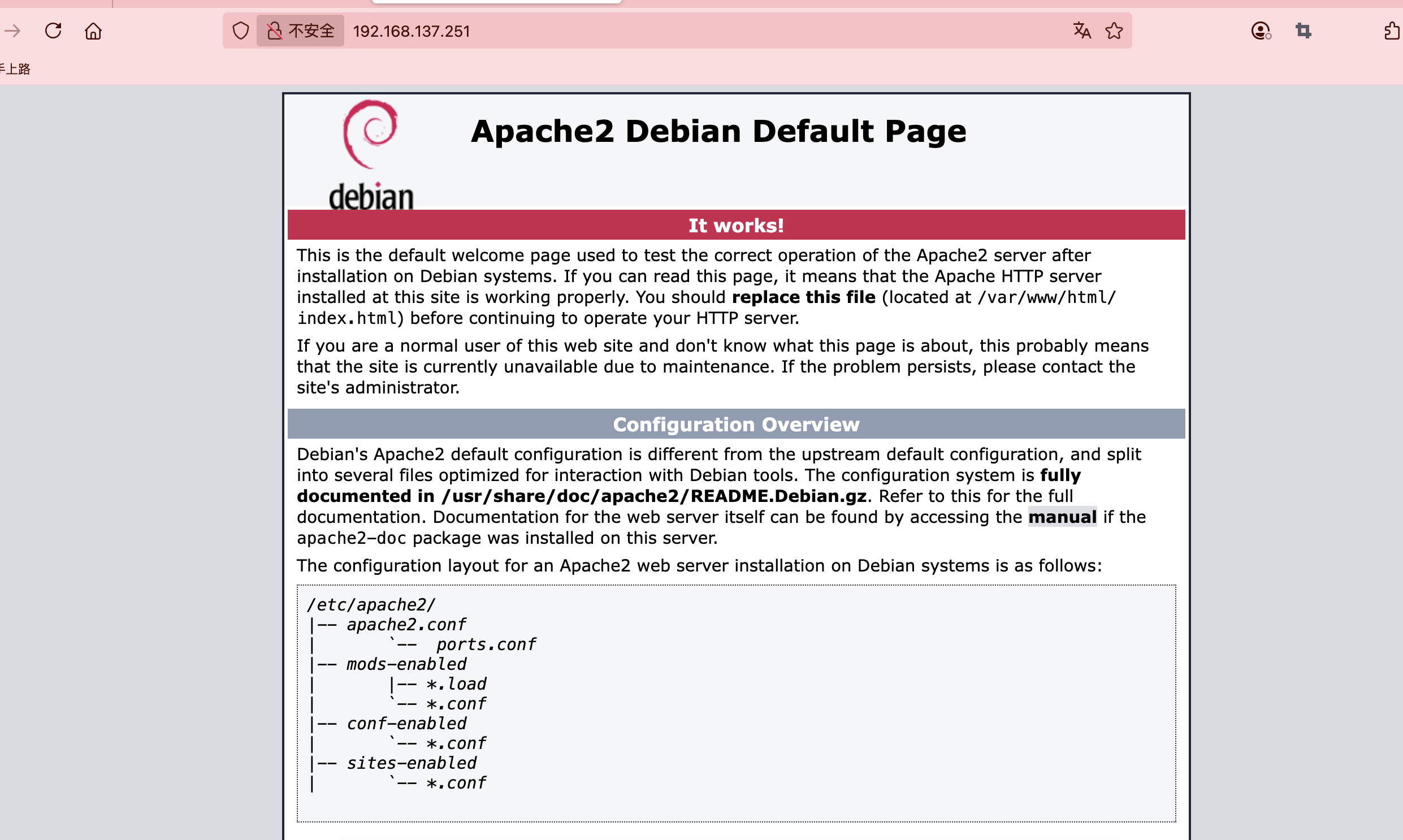Click the index.html filename text

click(347, 318)
